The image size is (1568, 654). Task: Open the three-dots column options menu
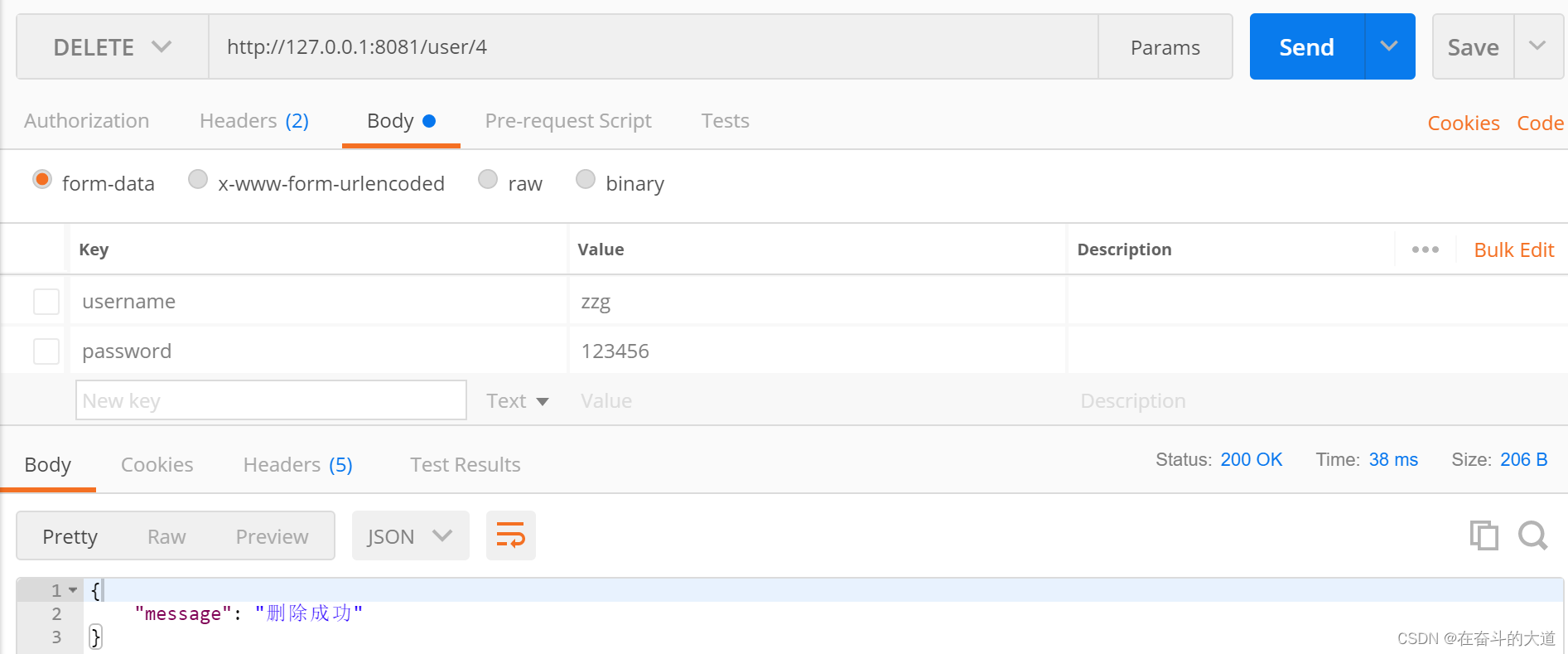coord(1425,249)
